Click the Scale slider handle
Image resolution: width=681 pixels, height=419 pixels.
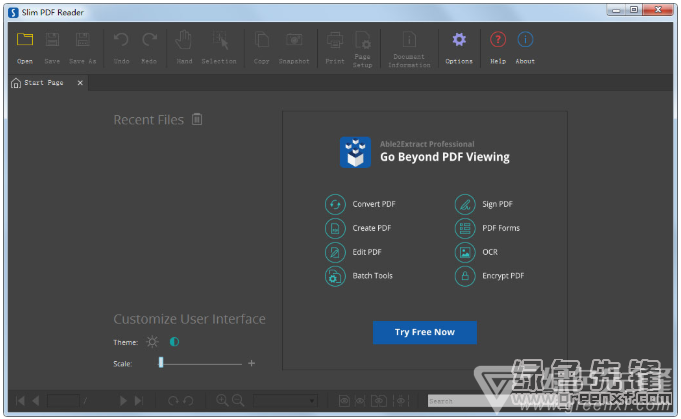click(x=161, y=362)
